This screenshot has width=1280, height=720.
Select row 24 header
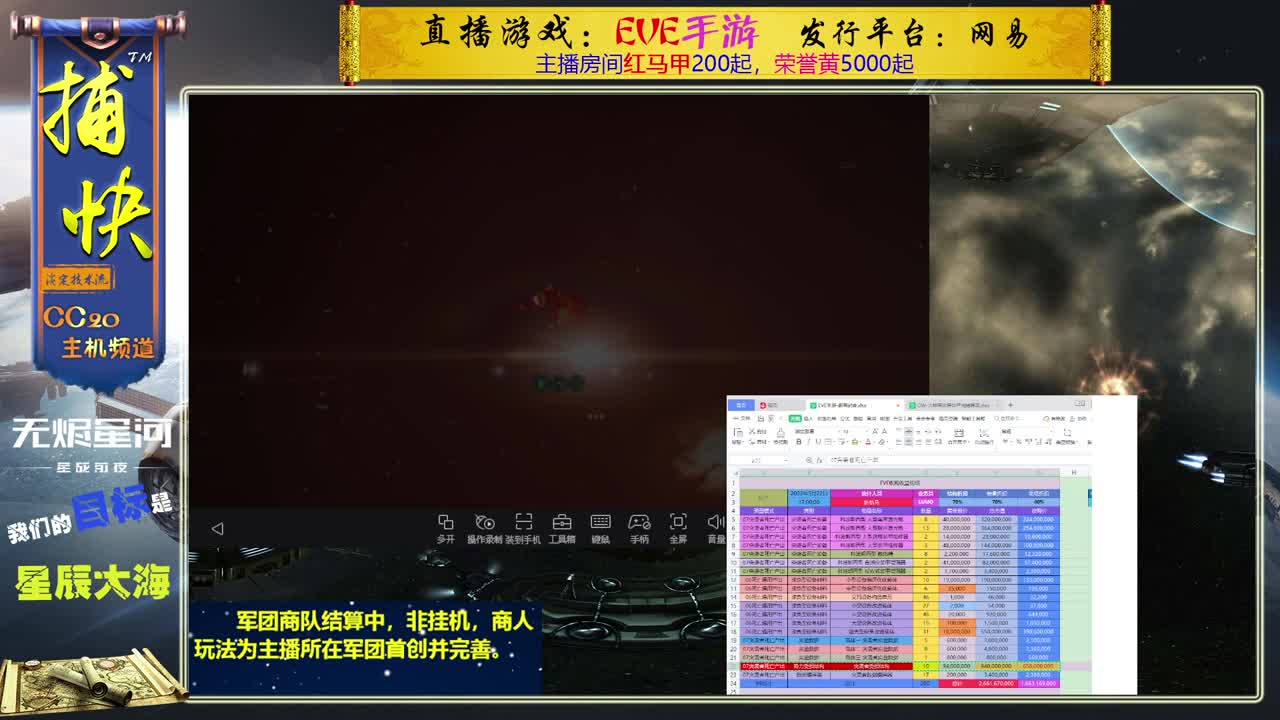733,684
